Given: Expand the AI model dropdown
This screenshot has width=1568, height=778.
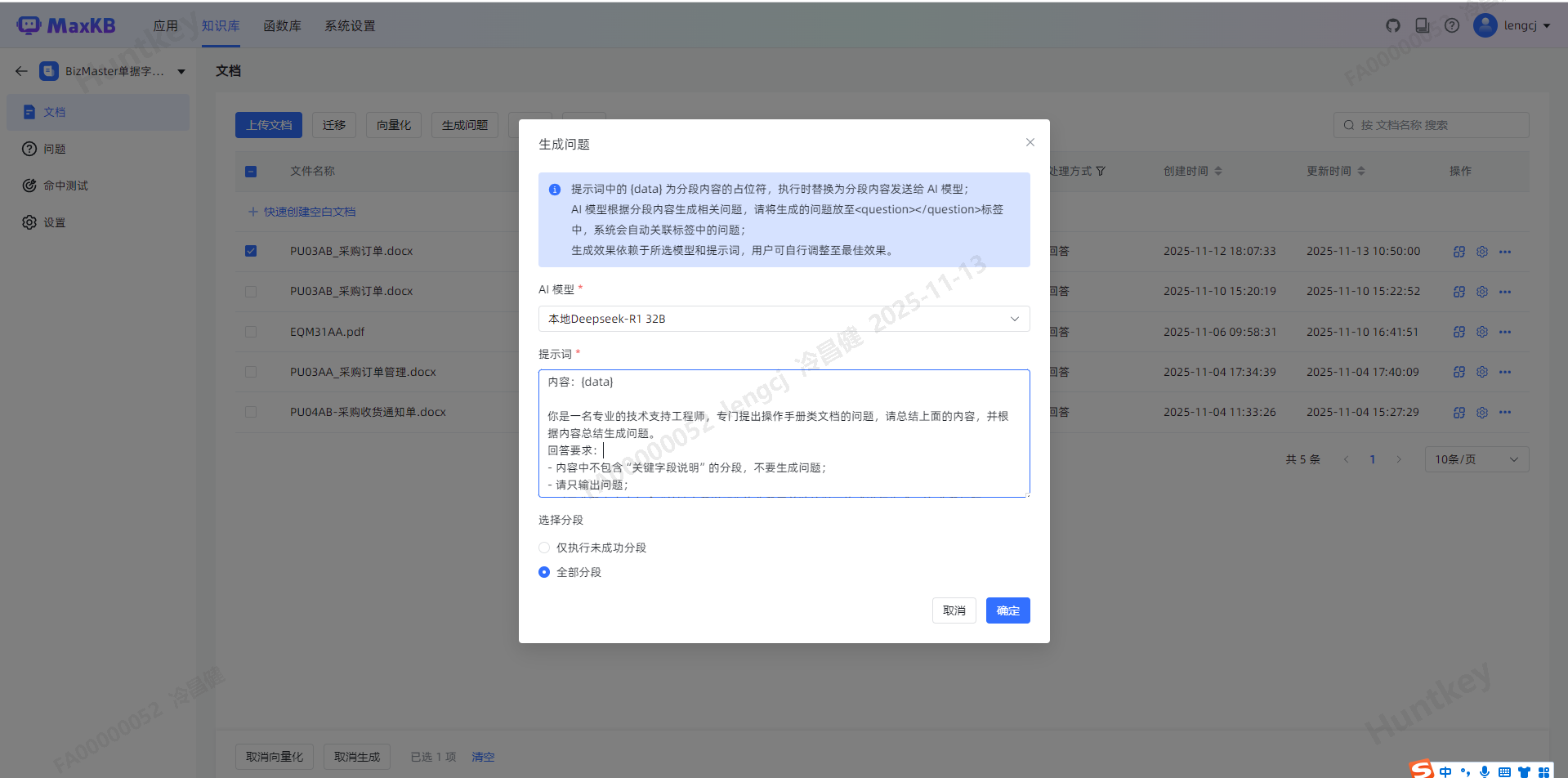Looking at the screenshot, I should point(784,319).
